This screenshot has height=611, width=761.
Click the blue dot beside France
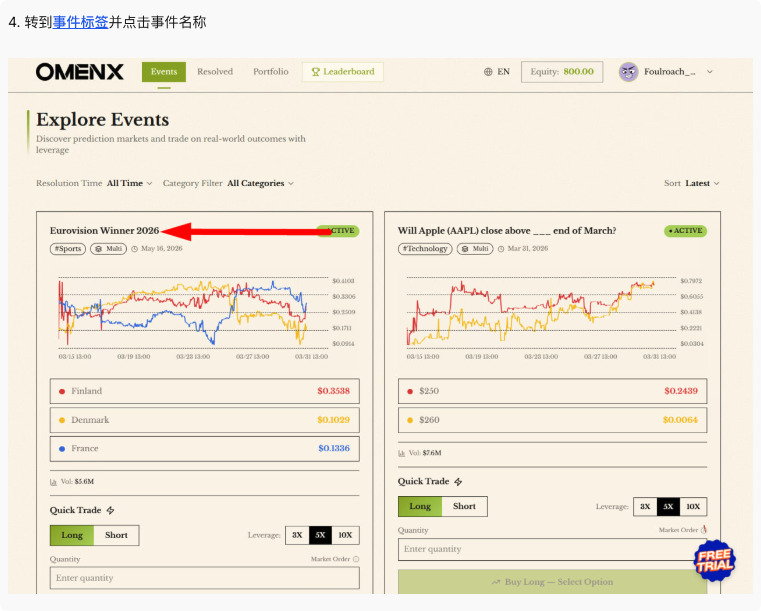62,449
